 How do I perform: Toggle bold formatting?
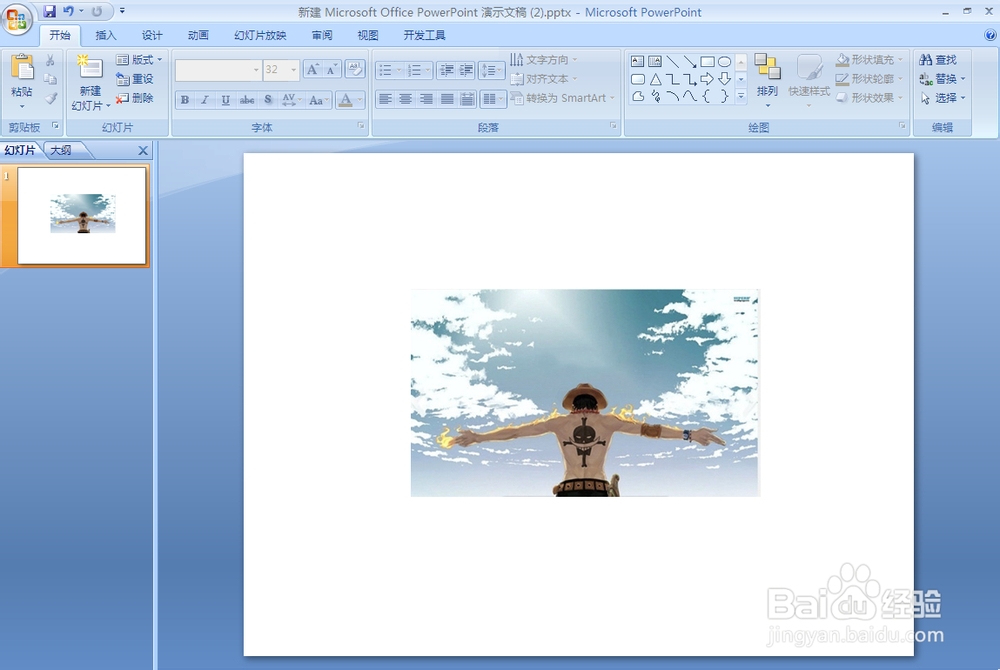(x=184, y=99)
